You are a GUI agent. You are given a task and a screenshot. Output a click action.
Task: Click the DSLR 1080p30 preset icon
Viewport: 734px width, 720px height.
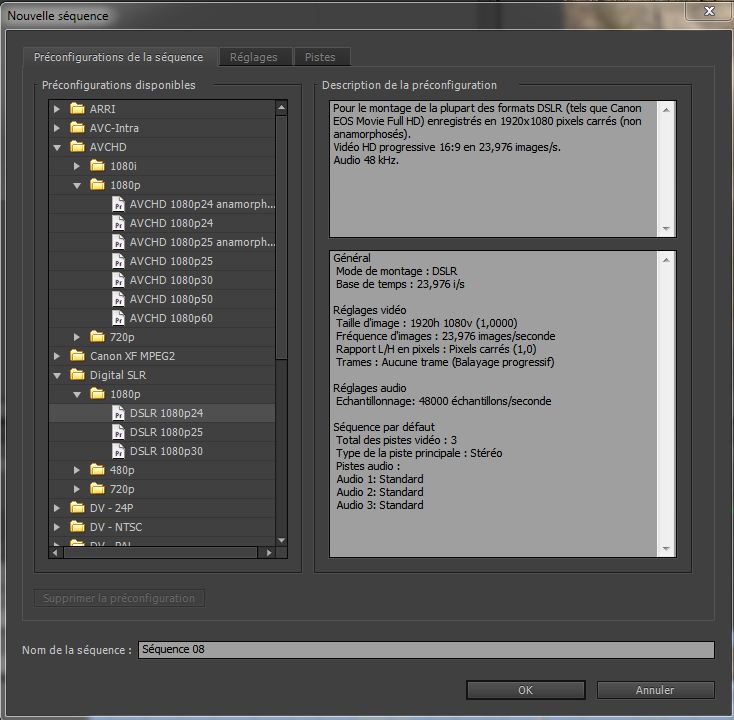click(119, 451)
